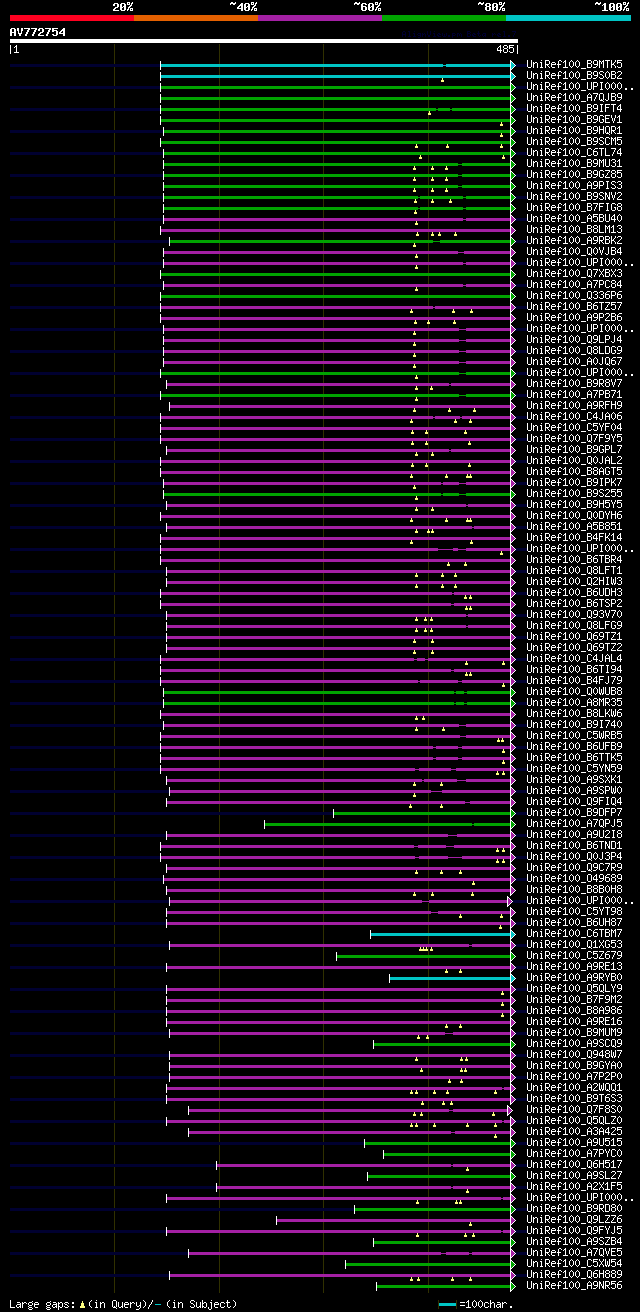
Task: Open hit UniRef100_A7QJB9
Action: click(574, 97)
